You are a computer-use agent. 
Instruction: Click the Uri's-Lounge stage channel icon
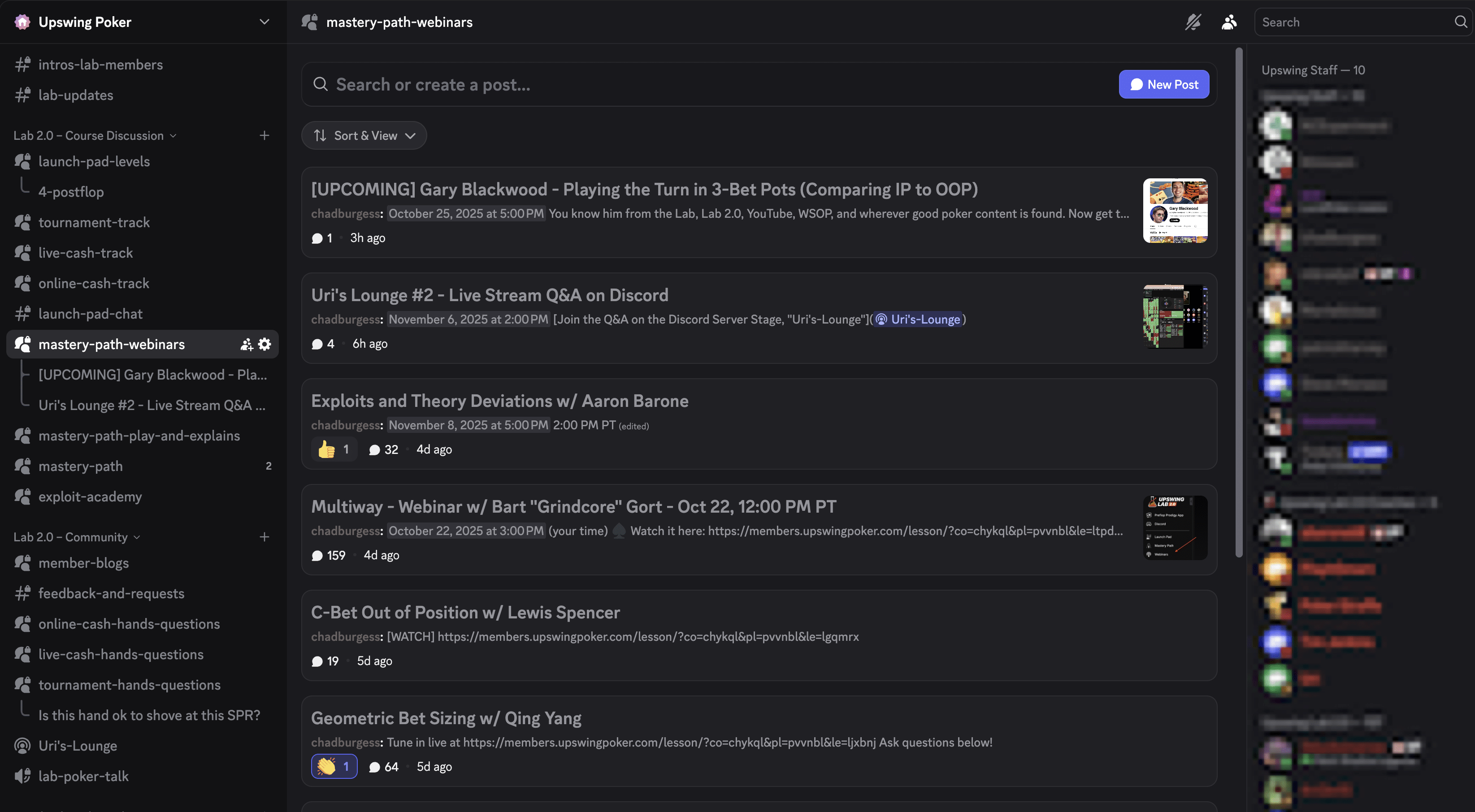(x=23, y=746)
